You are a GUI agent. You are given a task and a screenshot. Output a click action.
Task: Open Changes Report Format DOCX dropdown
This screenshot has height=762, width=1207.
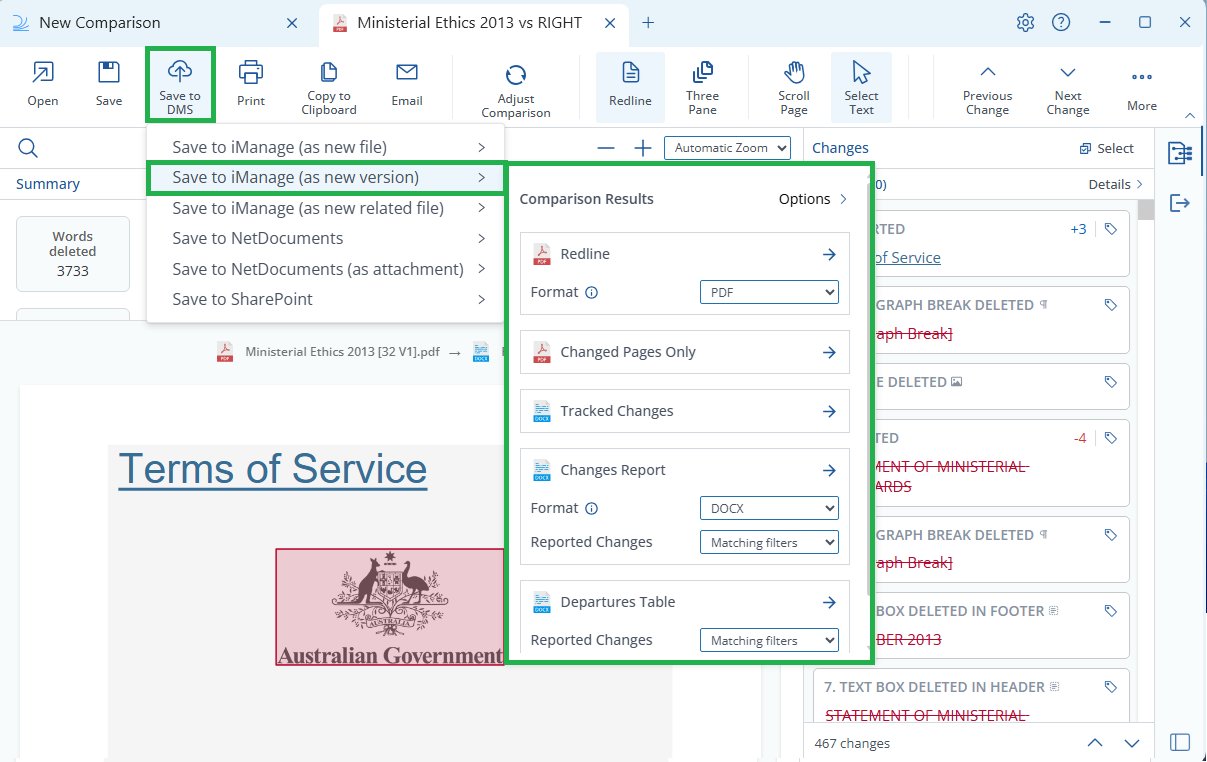click(769, 508)
